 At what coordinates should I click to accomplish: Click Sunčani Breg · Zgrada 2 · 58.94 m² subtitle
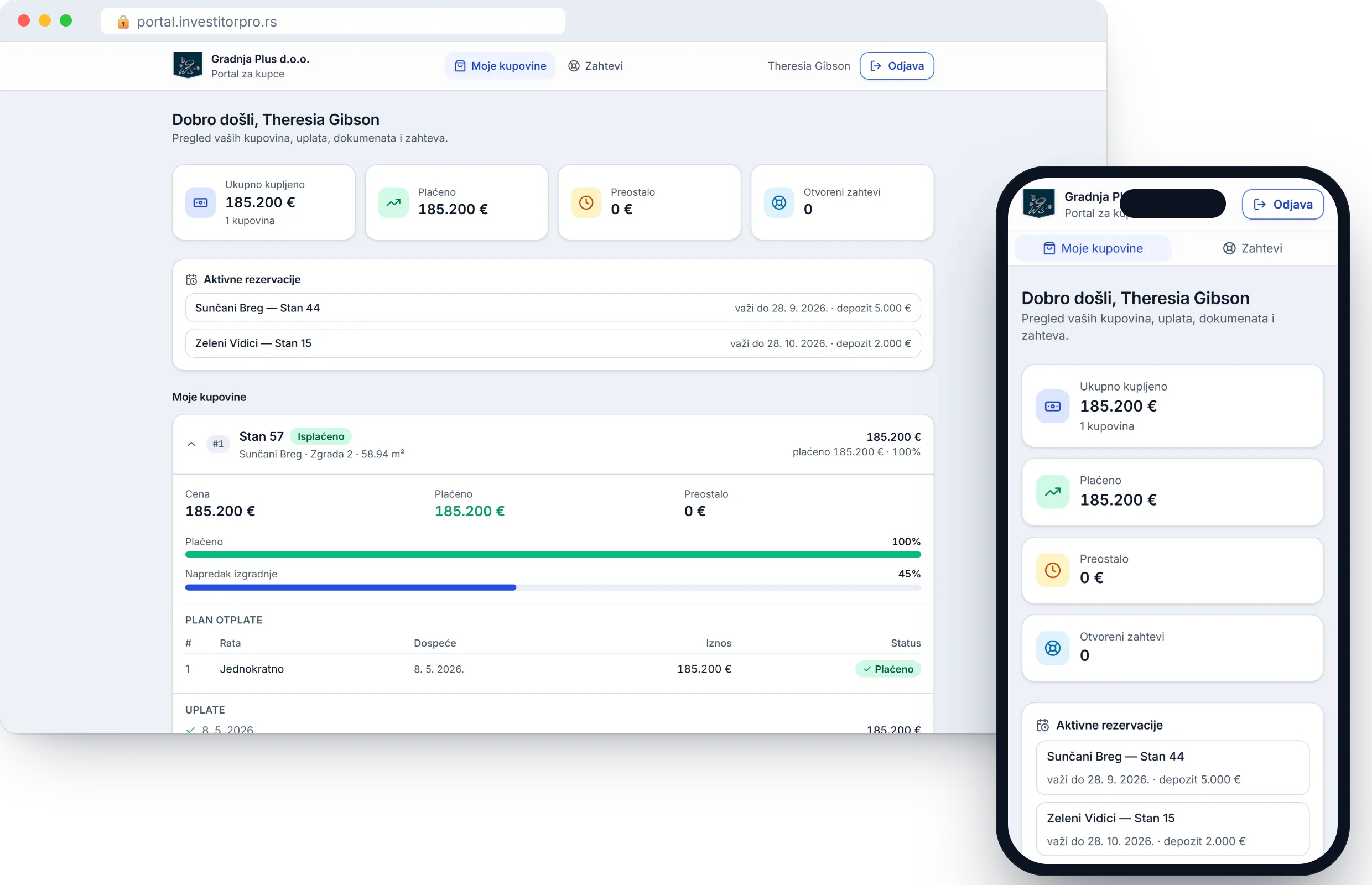coord(322,454)
